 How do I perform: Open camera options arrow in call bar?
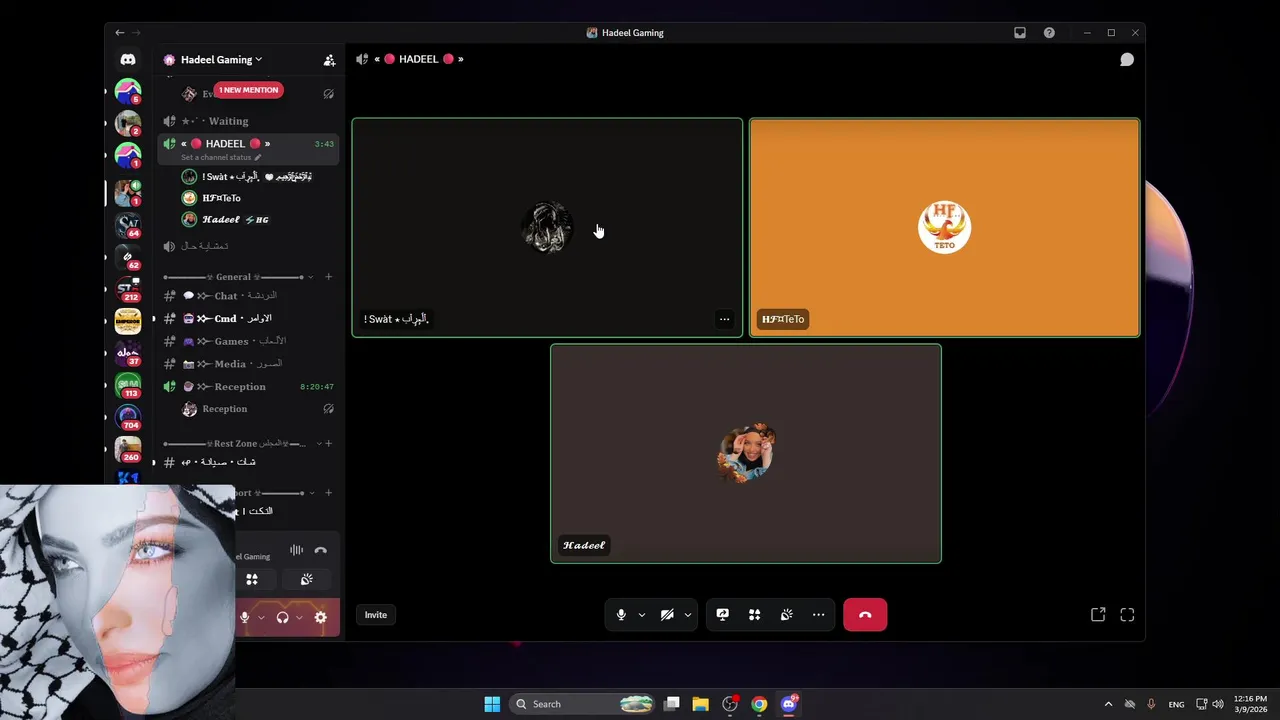click(688, 615)
